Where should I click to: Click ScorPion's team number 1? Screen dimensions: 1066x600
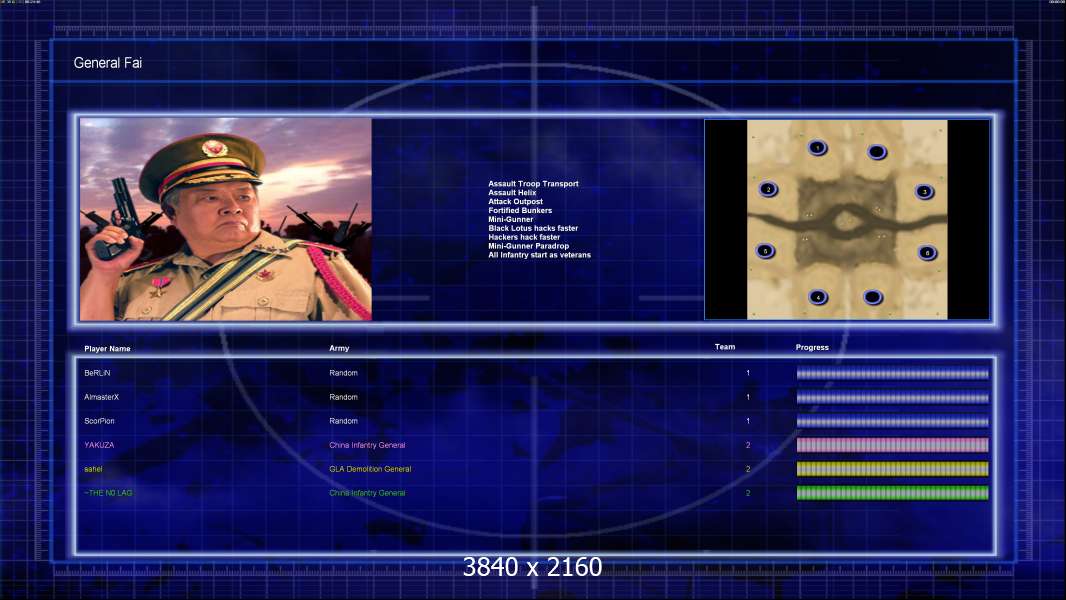point(748,421)
